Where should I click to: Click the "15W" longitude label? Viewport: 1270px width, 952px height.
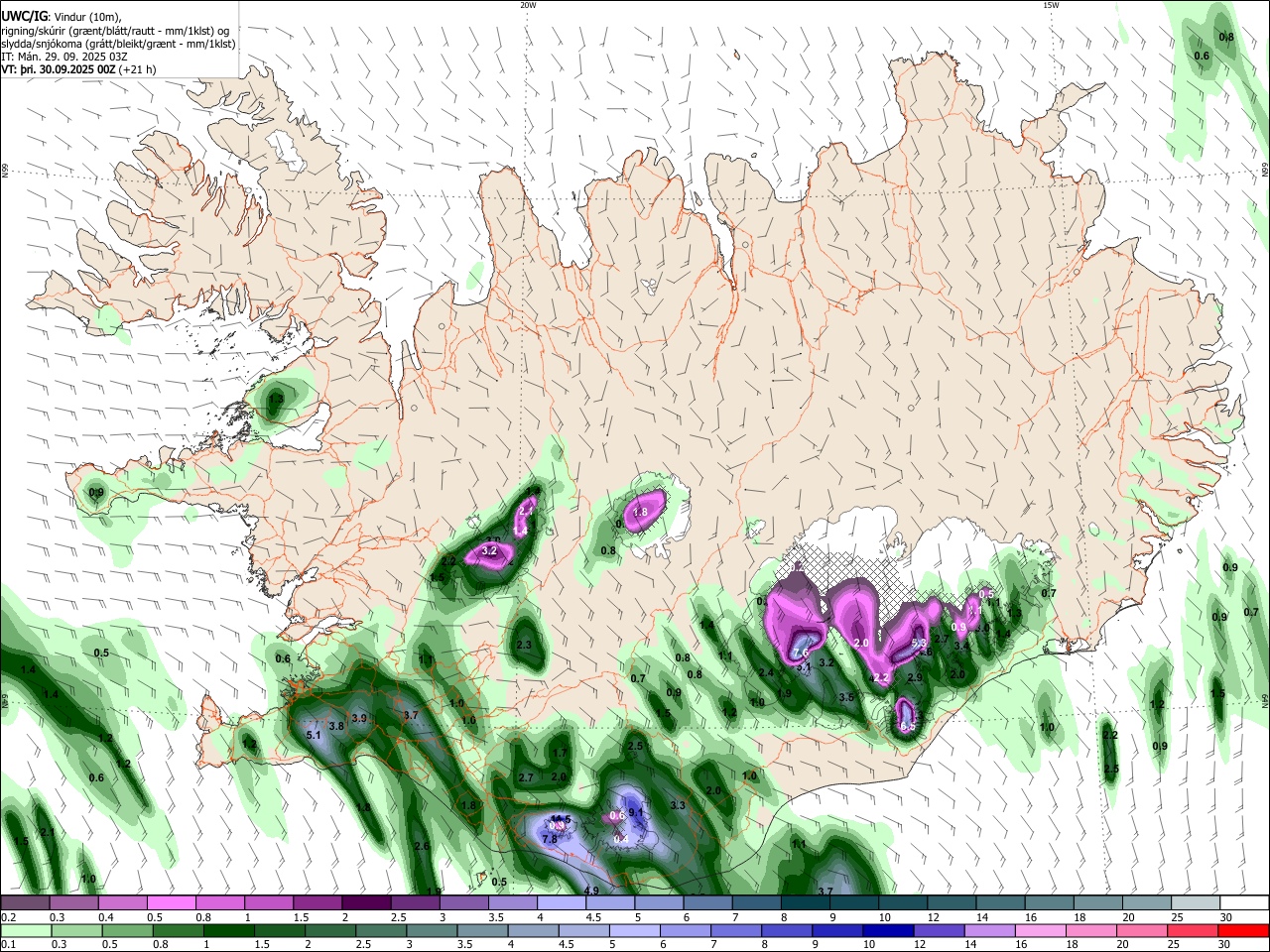(1051, 5)
